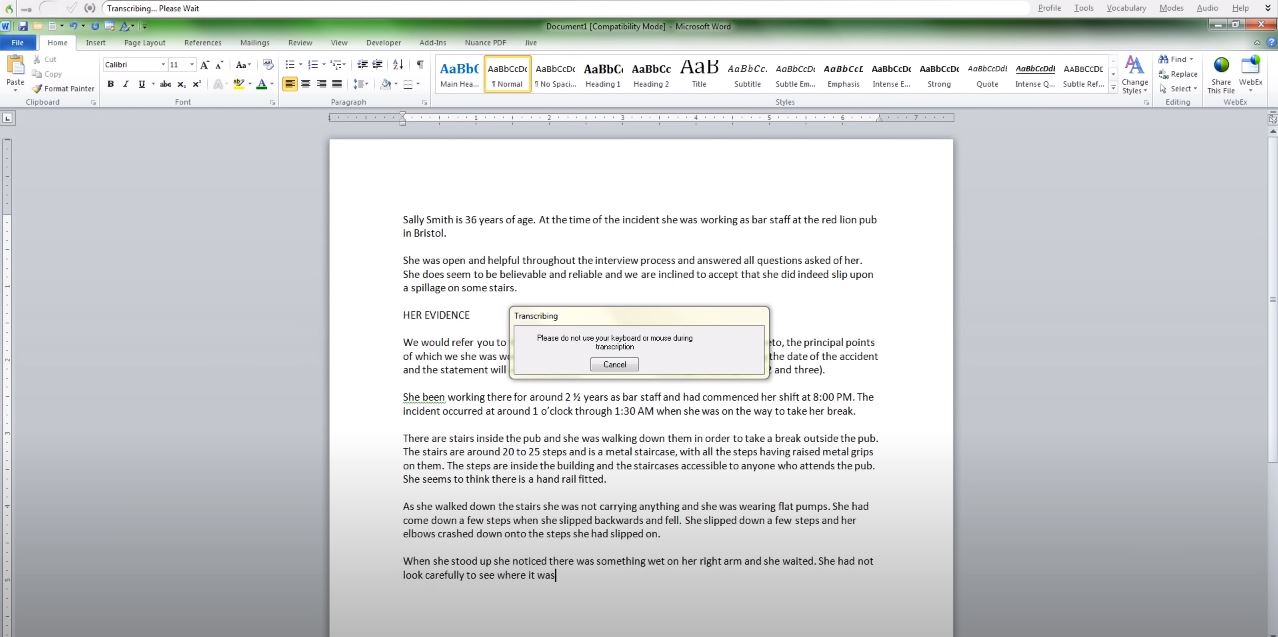Image resolution: width=1278 pixels, height=637 pixels.
Task: Open the Change Styles dropdown
Action: (1134, 75)
